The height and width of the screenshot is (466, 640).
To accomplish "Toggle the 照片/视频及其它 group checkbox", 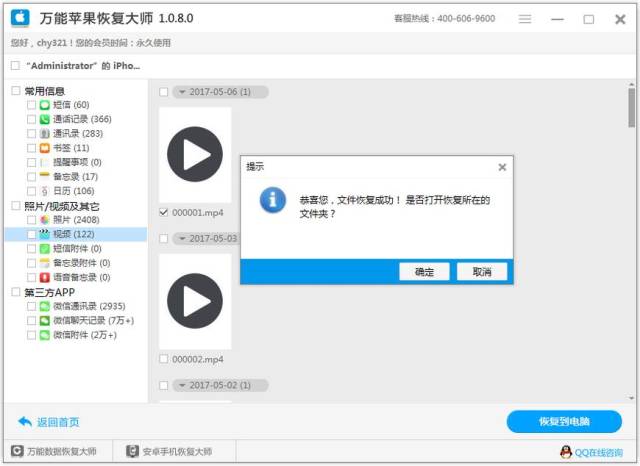I will (x=16, y=206).
